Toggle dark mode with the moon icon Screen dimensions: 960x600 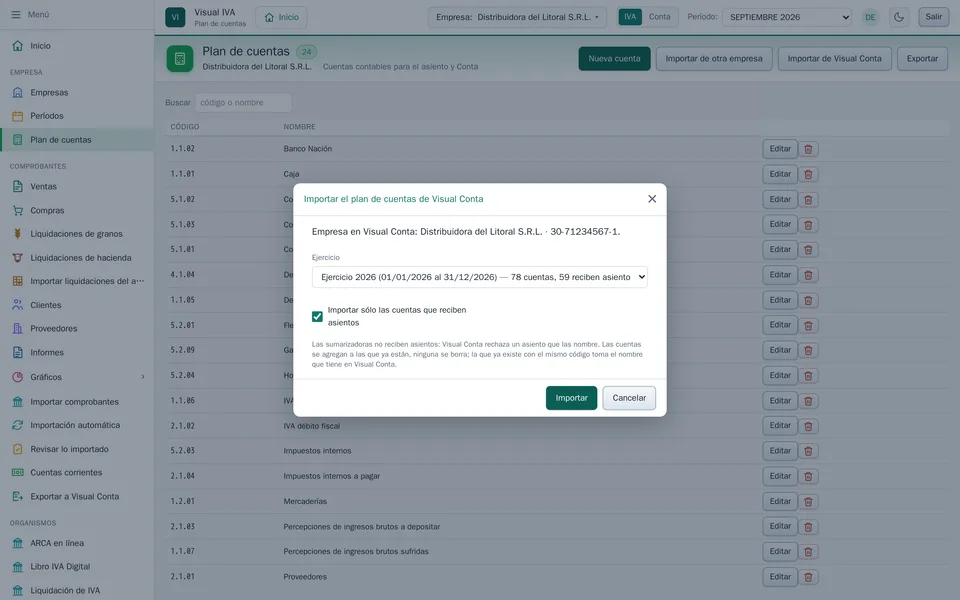pyautogui.click(x=899, y=17)
